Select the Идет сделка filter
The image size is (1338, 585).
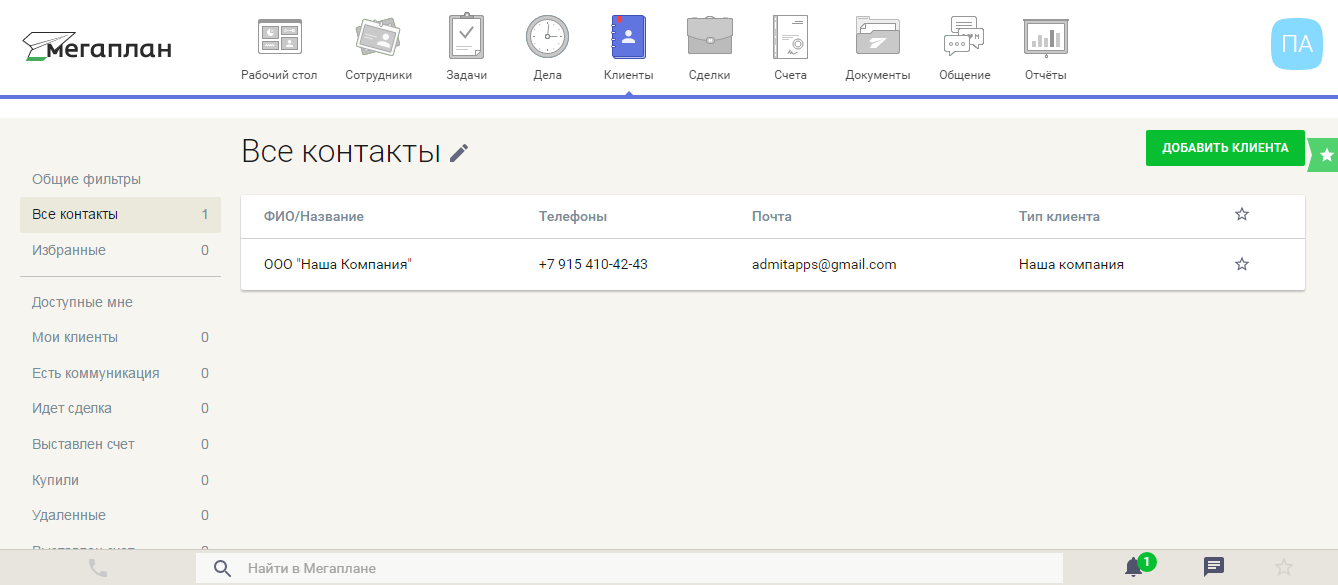click(x=120, y=408)
